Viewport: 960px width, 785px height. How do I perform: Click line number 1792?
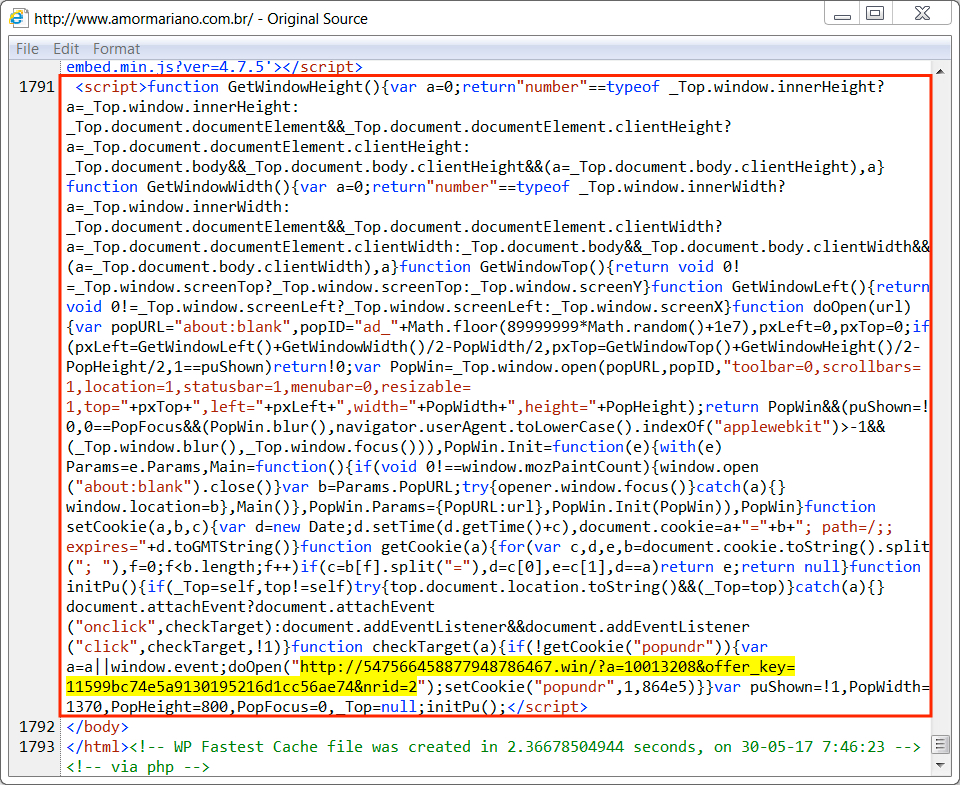37,727
